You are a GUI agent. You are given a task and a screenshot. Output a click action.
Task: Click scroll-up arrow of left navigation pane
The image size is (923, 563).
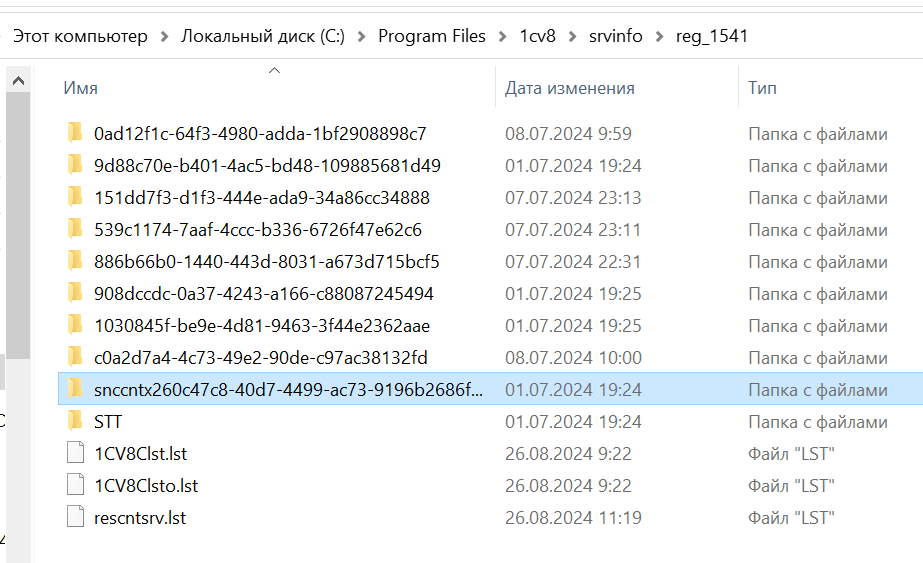(x=18, y=80)
